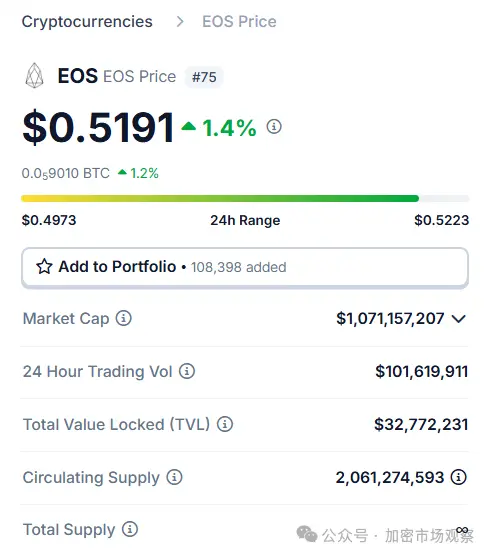490x556 pixels.
Task: Click the Circulating Supply label info icon
Action: coord(174,477)
